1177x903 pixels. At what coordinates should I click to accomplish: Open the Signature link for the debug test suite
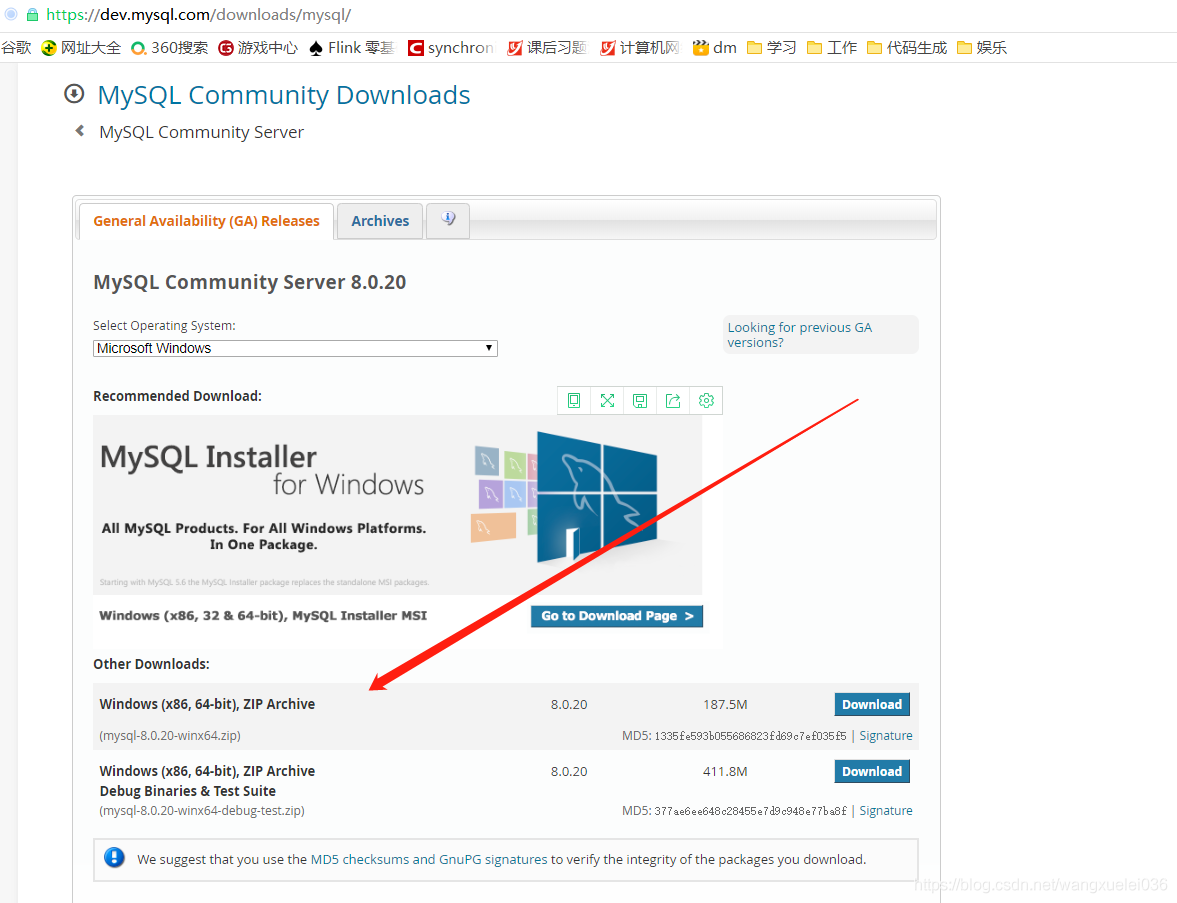[x=885, y=810]
